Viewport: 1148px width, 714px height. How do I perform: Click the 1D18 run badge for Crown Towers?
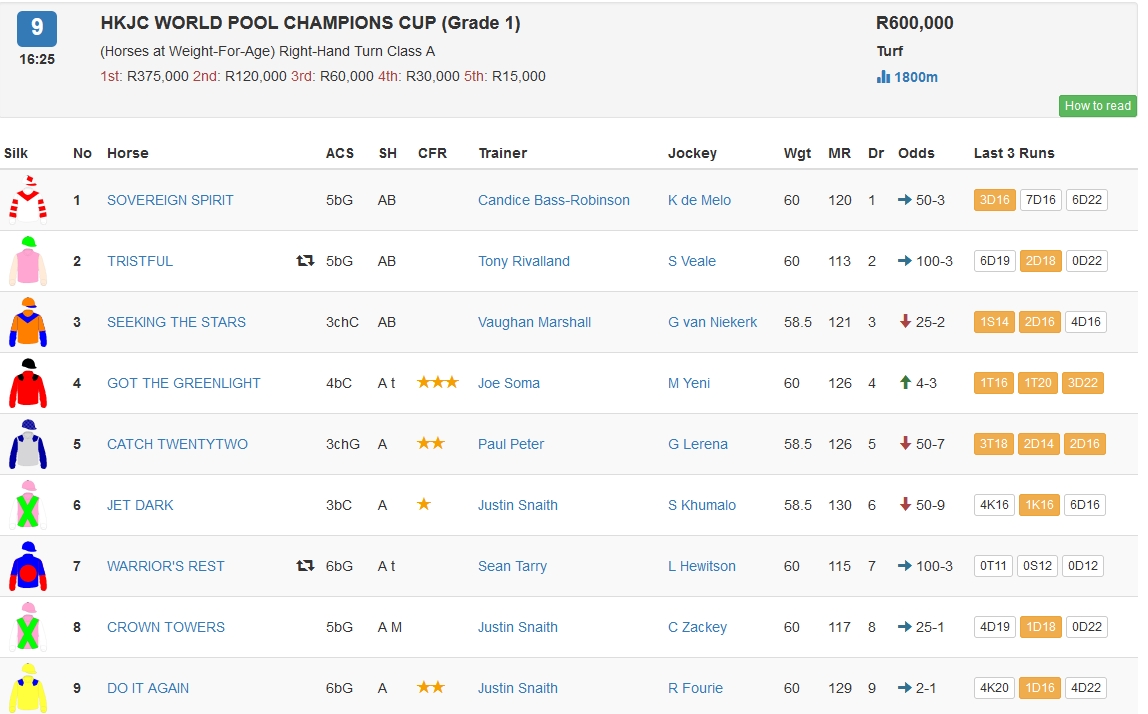[x=1039, y=627]
